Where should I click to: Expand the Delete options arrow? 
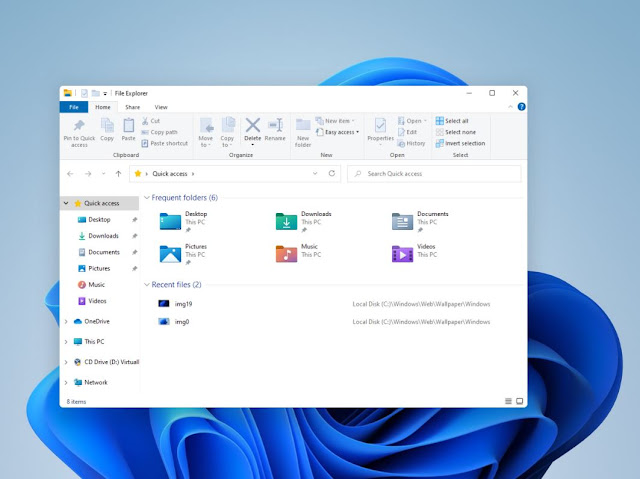coord(253,145)
